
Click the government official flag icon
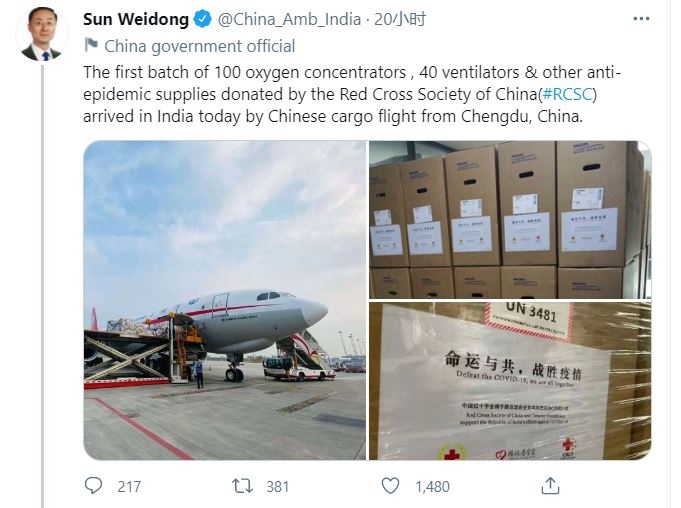click(91, 45)
